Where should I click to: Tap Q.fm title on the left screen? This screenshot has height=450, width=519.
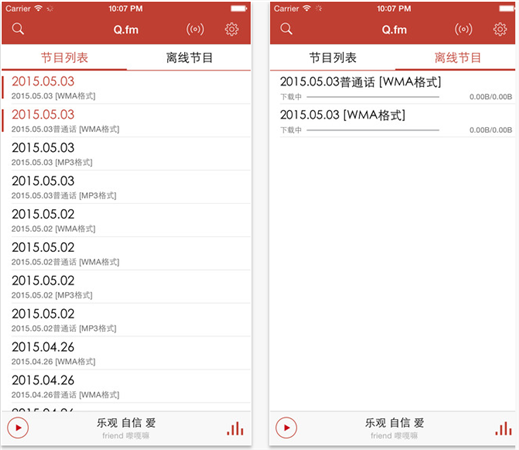[x=126, y=30]
